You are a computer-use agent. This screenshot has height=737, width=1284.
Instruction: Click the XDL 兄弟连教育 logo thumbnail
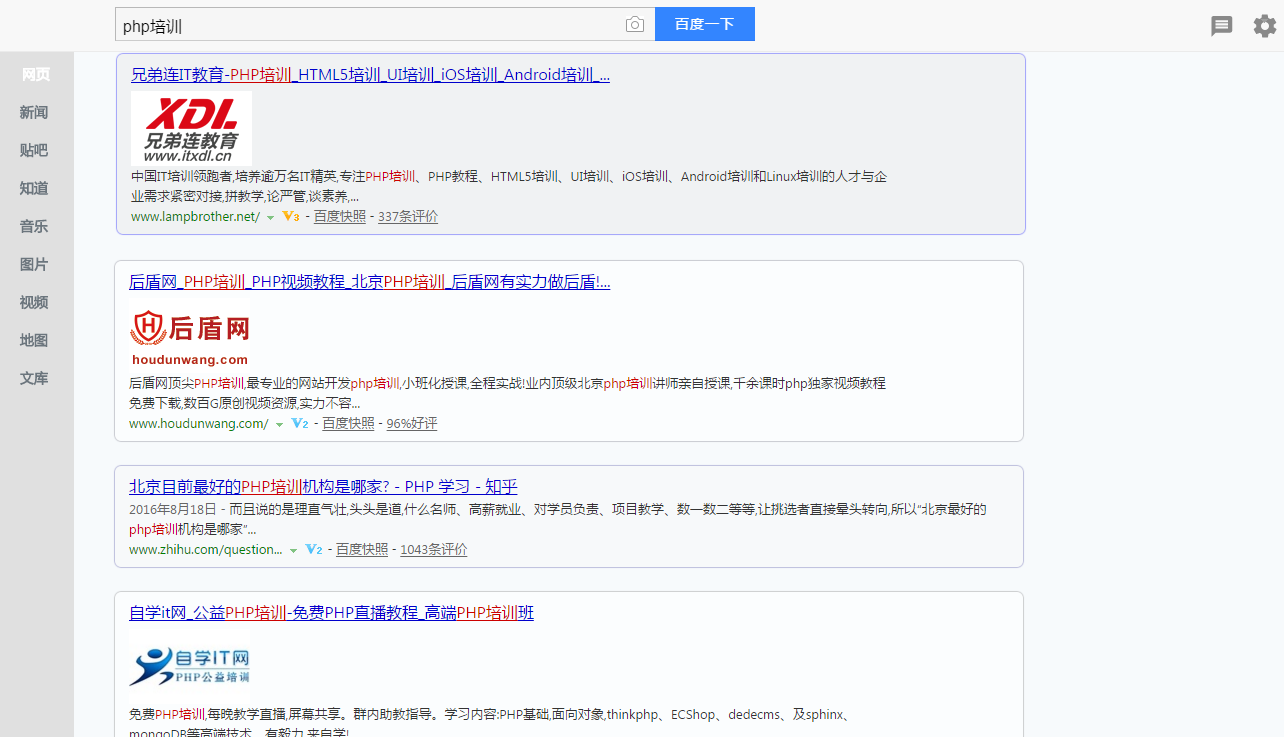[191, 129]
